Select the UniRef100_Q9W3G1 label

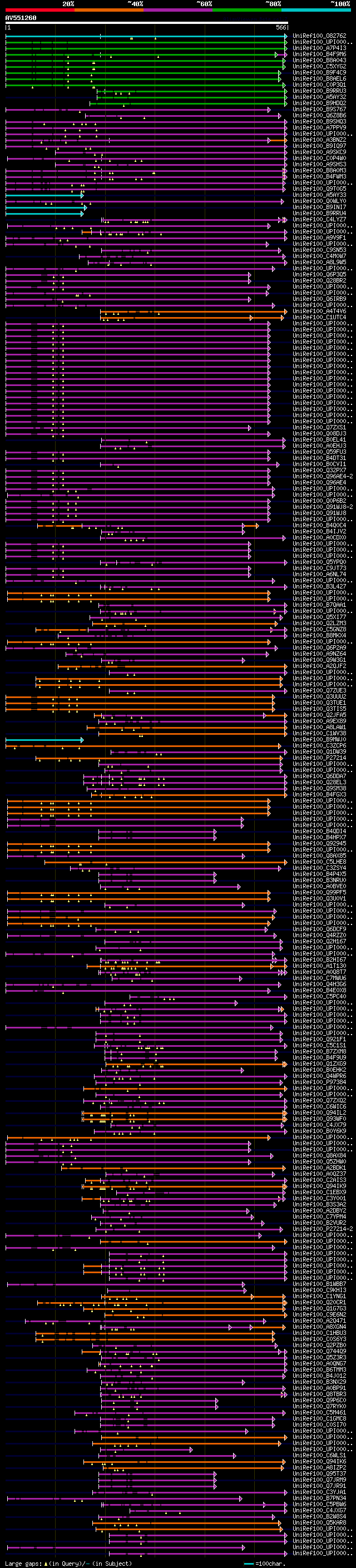[319, 660]
